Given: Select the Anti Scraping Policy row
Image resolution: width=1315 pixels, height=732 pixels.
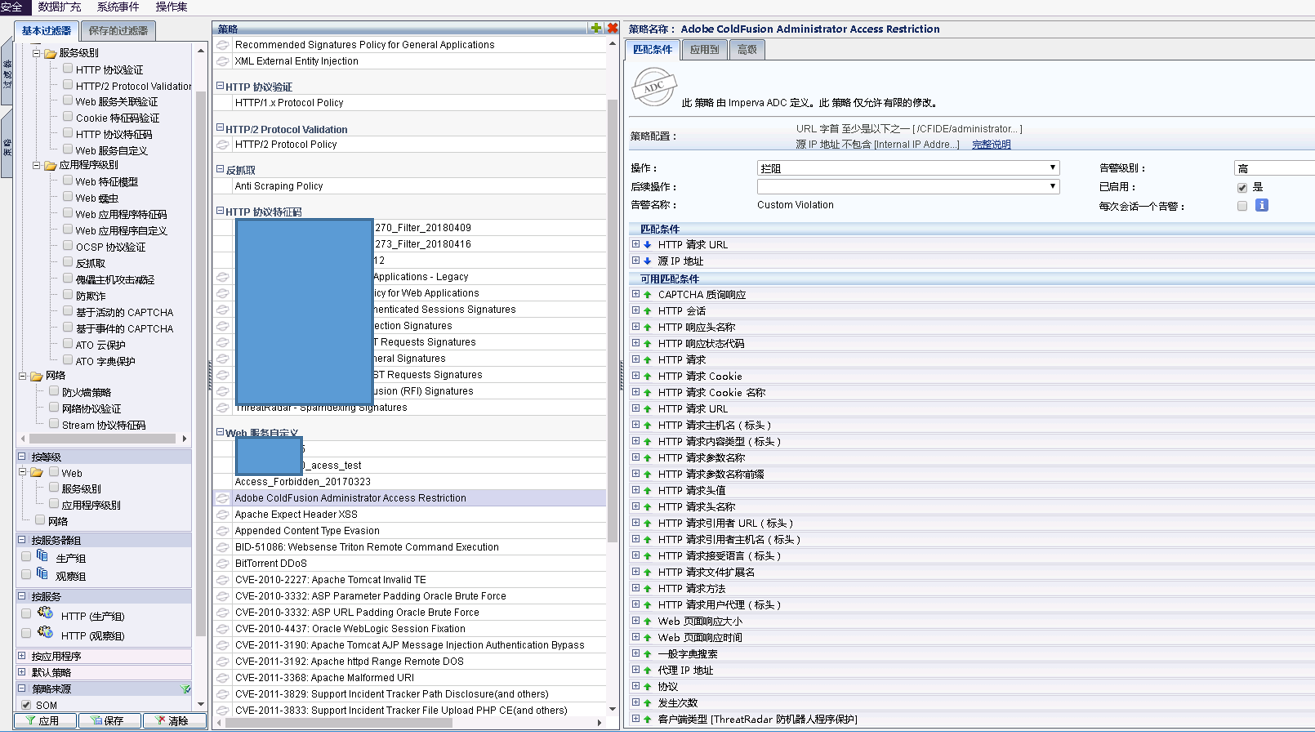Looking at the screenshot, I should pyautogui.click(x=412, y=186).
